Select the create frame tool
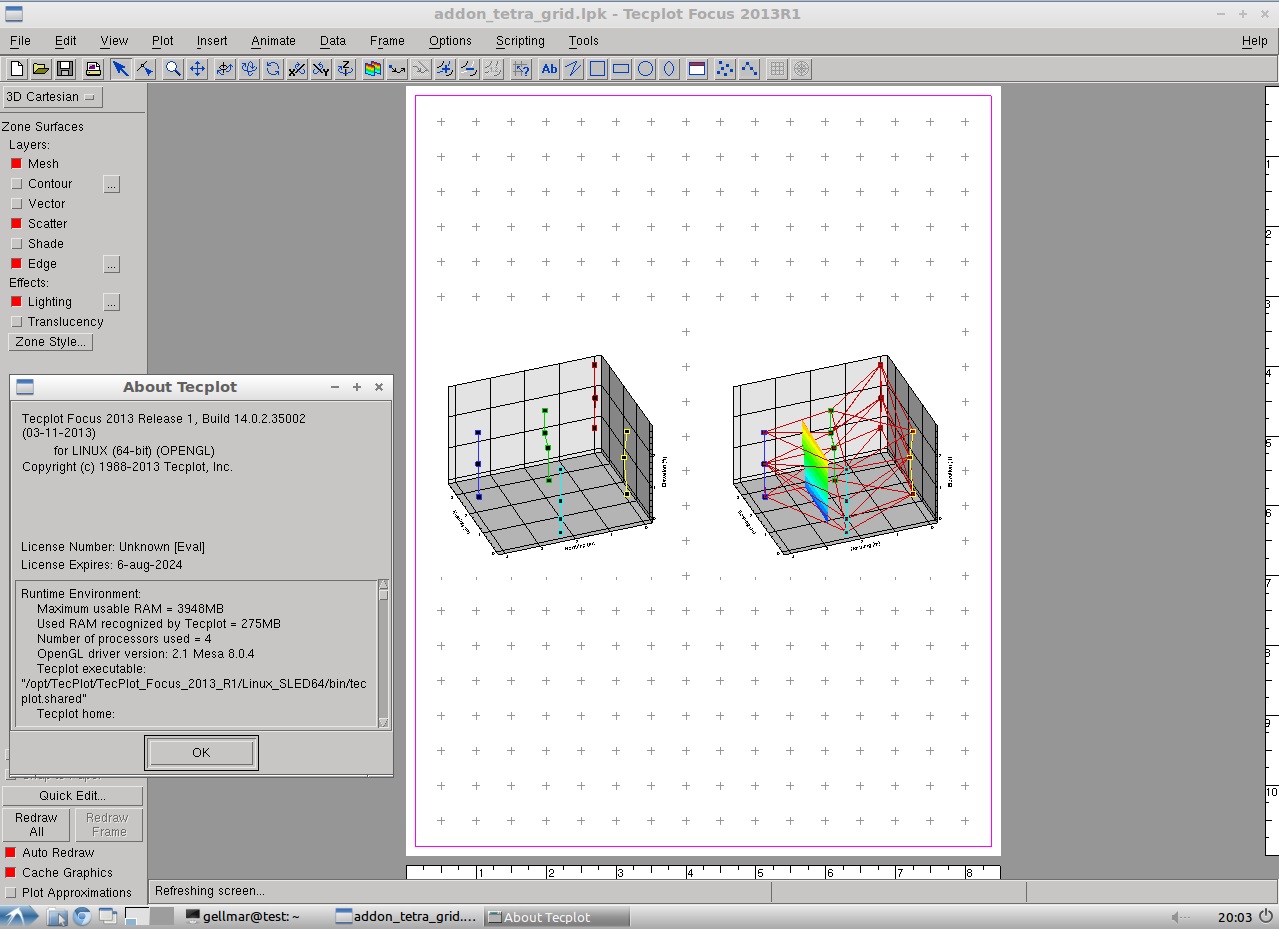The width and height of the screenshot is (1279, 929). (698, 69)
